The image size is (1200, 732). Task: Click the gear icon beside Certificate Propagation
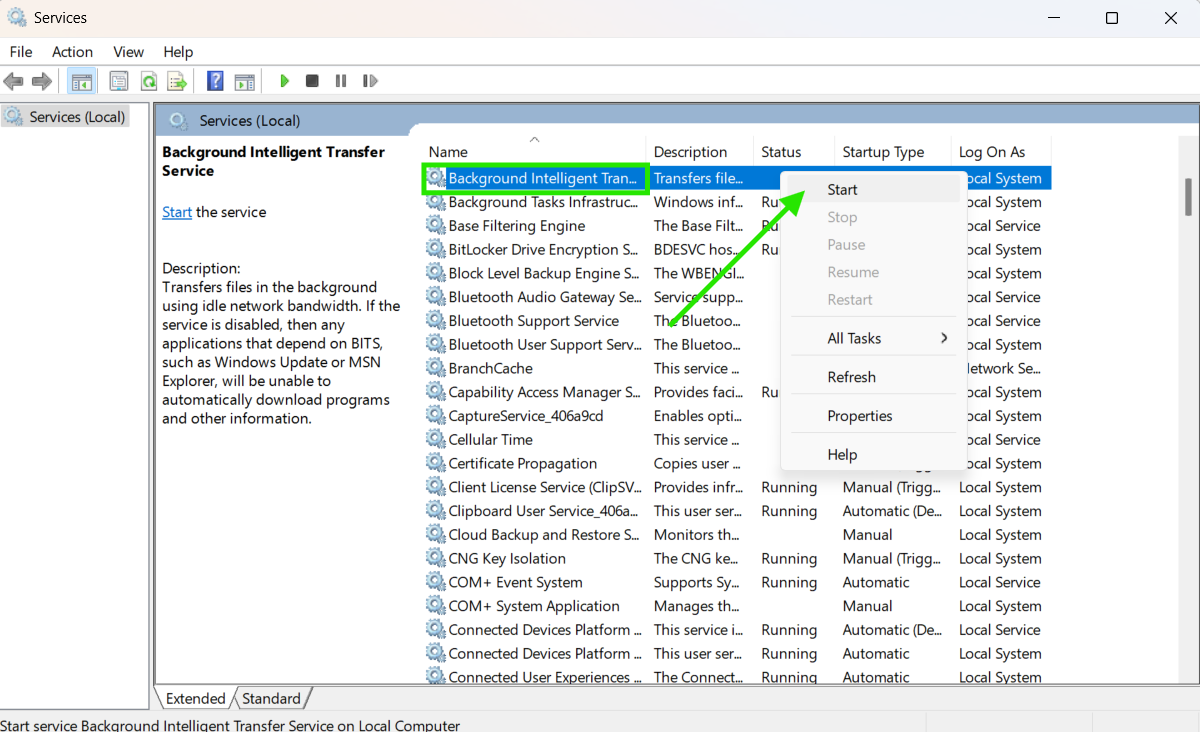coord(435,464)
